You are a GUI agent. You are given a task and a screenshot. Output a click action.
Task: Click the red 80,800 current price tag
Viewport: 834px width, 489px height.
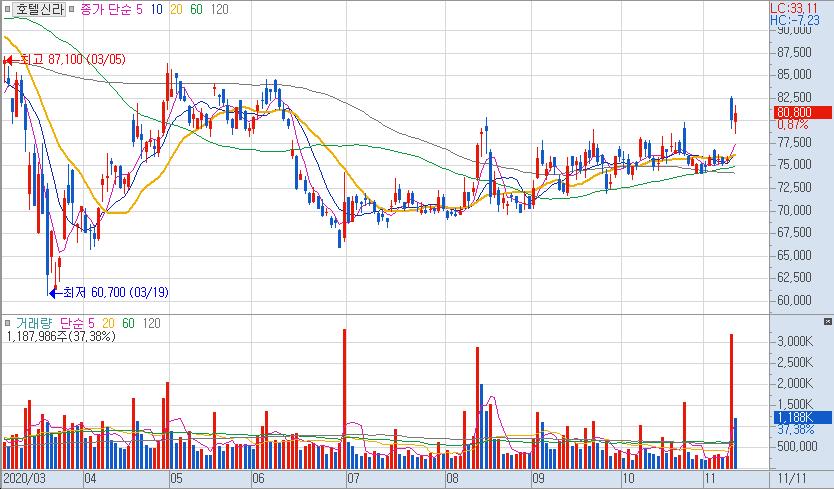(x=803, y=112)
